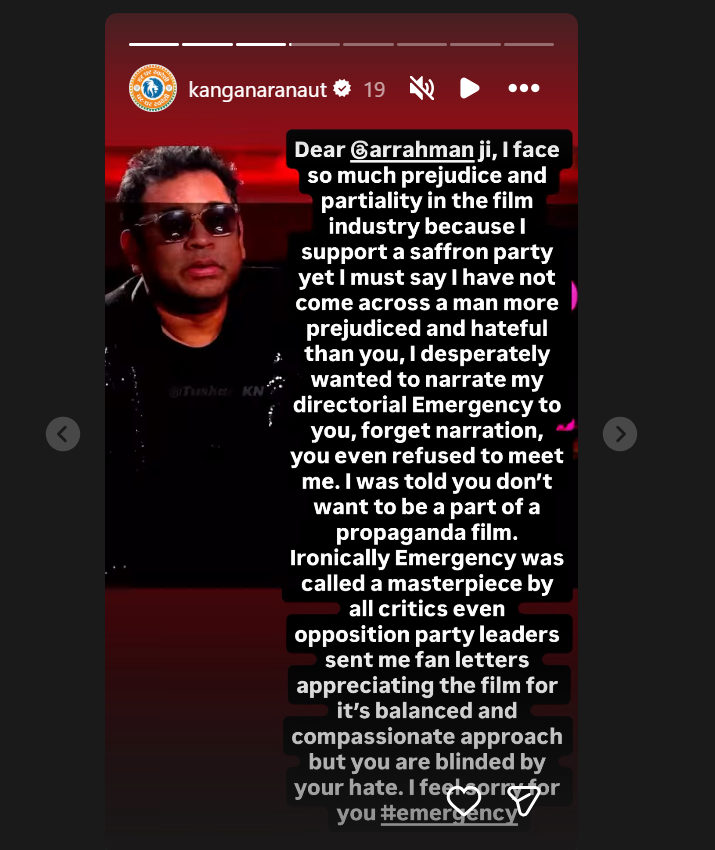Viewport: 715px width, 850px height.
Task: Jump to the fourth story progress segment
Action: [314, 44]
